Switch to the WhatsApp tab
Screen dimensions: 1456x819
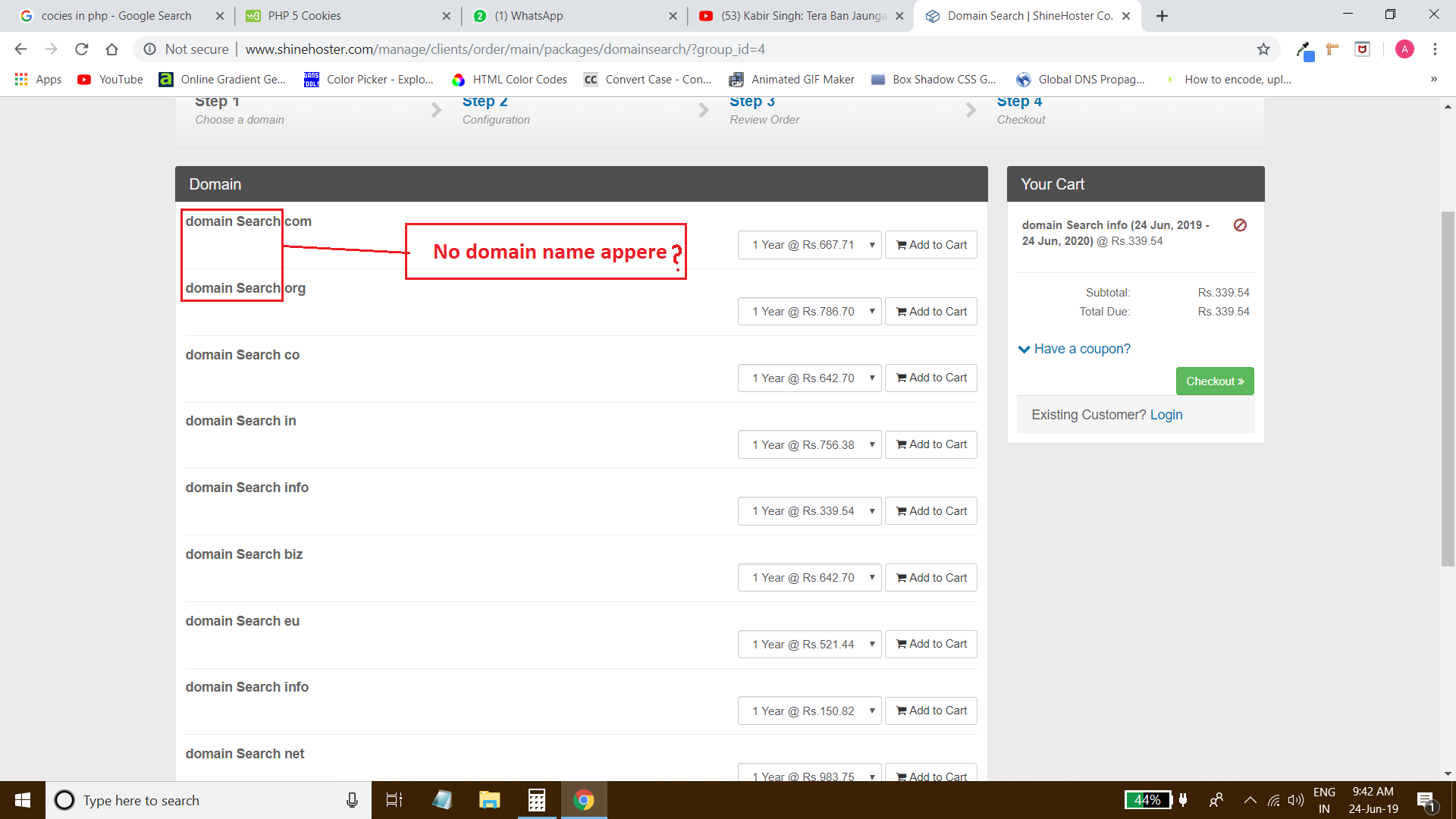(573, 16)
